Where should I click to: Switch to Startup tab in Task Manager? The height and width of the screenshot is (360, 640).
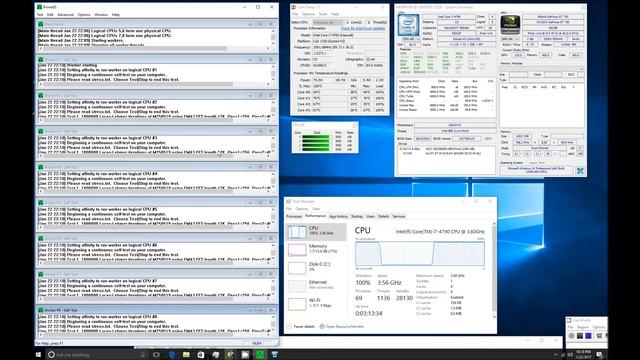point(357,216)
